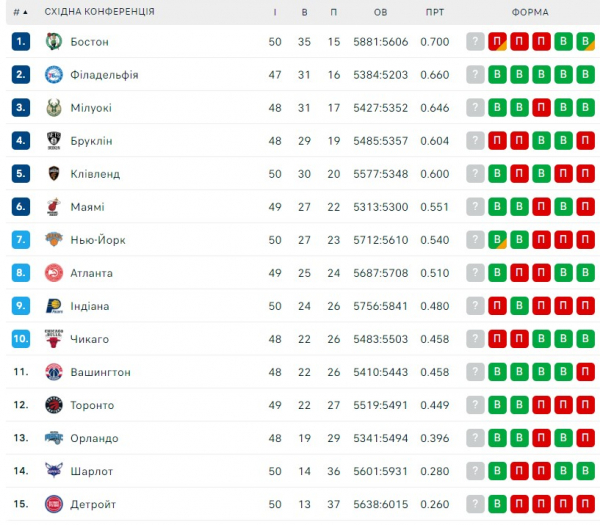Sort table by ПРТ column header
600x525 pixels.
434,12
